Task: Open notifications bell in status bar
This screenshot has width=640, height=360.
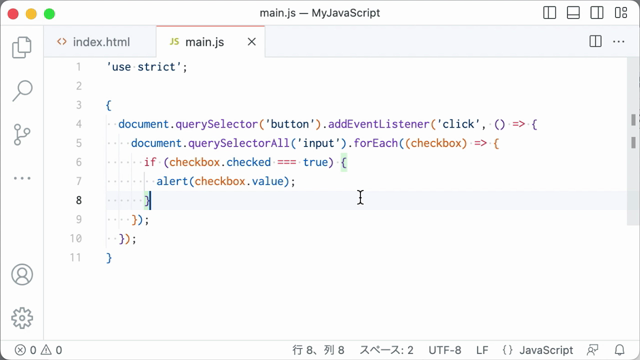Action: click(620, 350)
